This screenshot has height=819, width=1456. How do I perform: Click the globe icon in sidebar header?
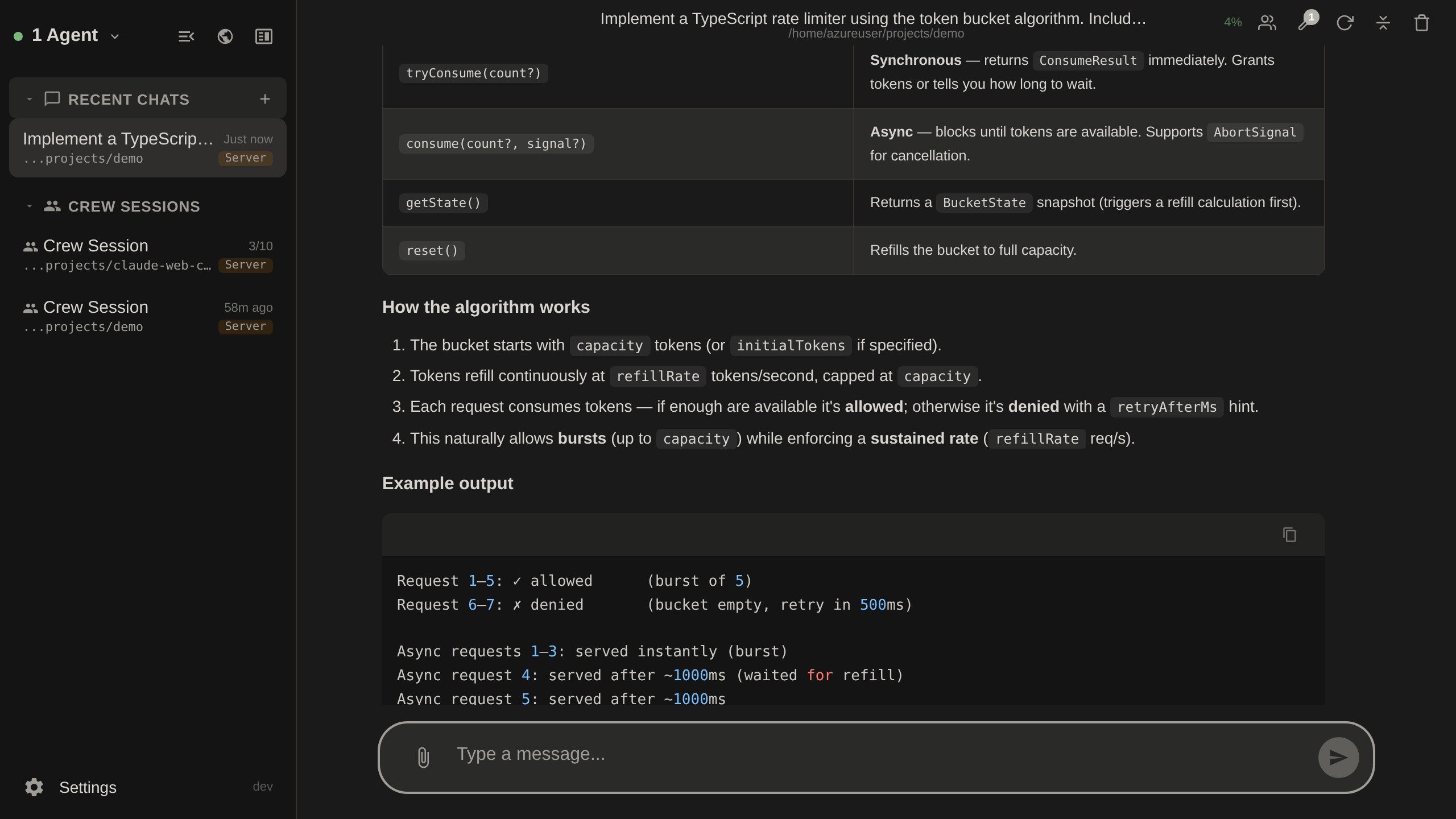[225, 36]
